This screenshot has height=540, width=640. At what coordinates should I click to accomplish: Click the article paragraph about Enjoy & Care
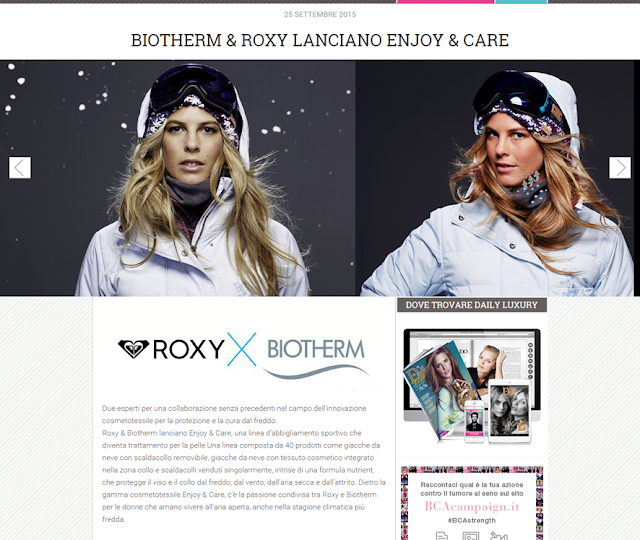pos(244,464)
